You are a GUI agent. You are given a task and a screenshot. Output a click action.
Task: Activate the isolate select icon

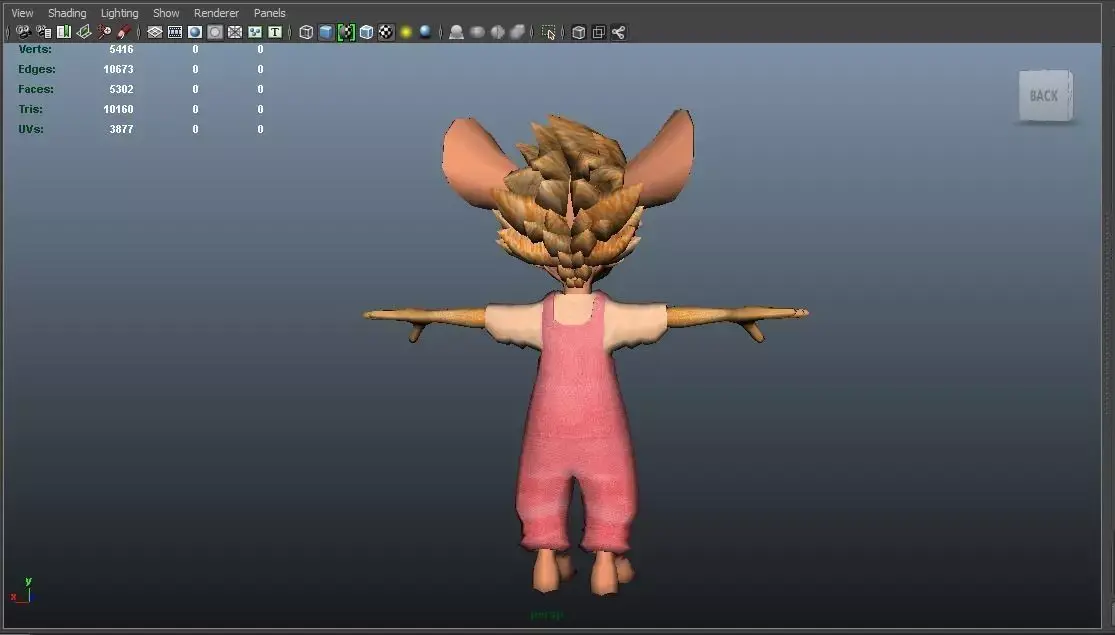pos(548,32)
